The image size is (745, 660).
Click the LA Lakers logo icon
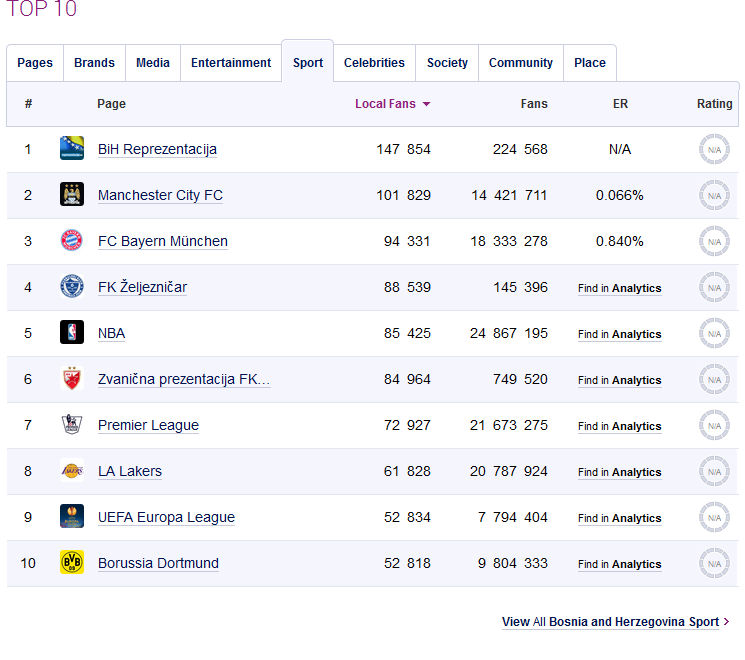coord(72,471)
